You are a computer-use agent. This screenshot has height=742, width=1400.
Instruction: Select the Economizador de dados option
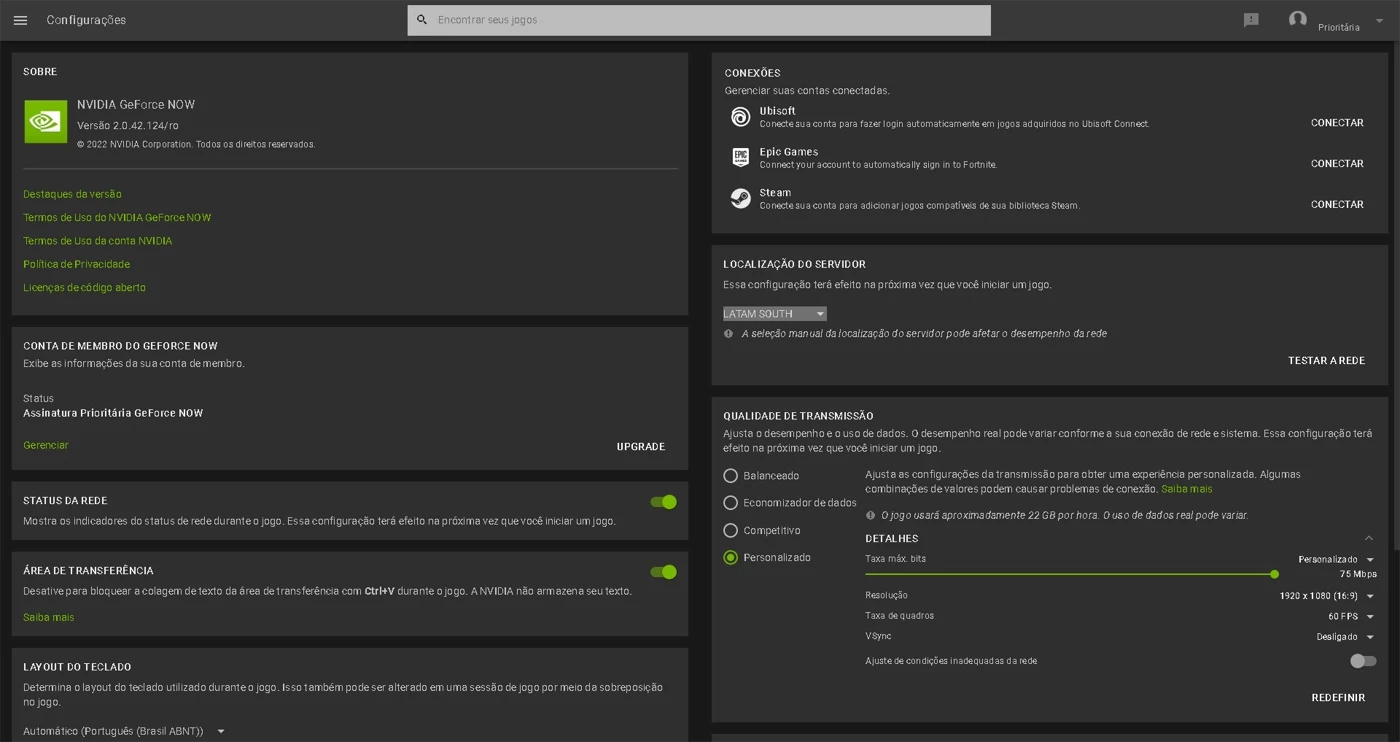click(730, 503)
